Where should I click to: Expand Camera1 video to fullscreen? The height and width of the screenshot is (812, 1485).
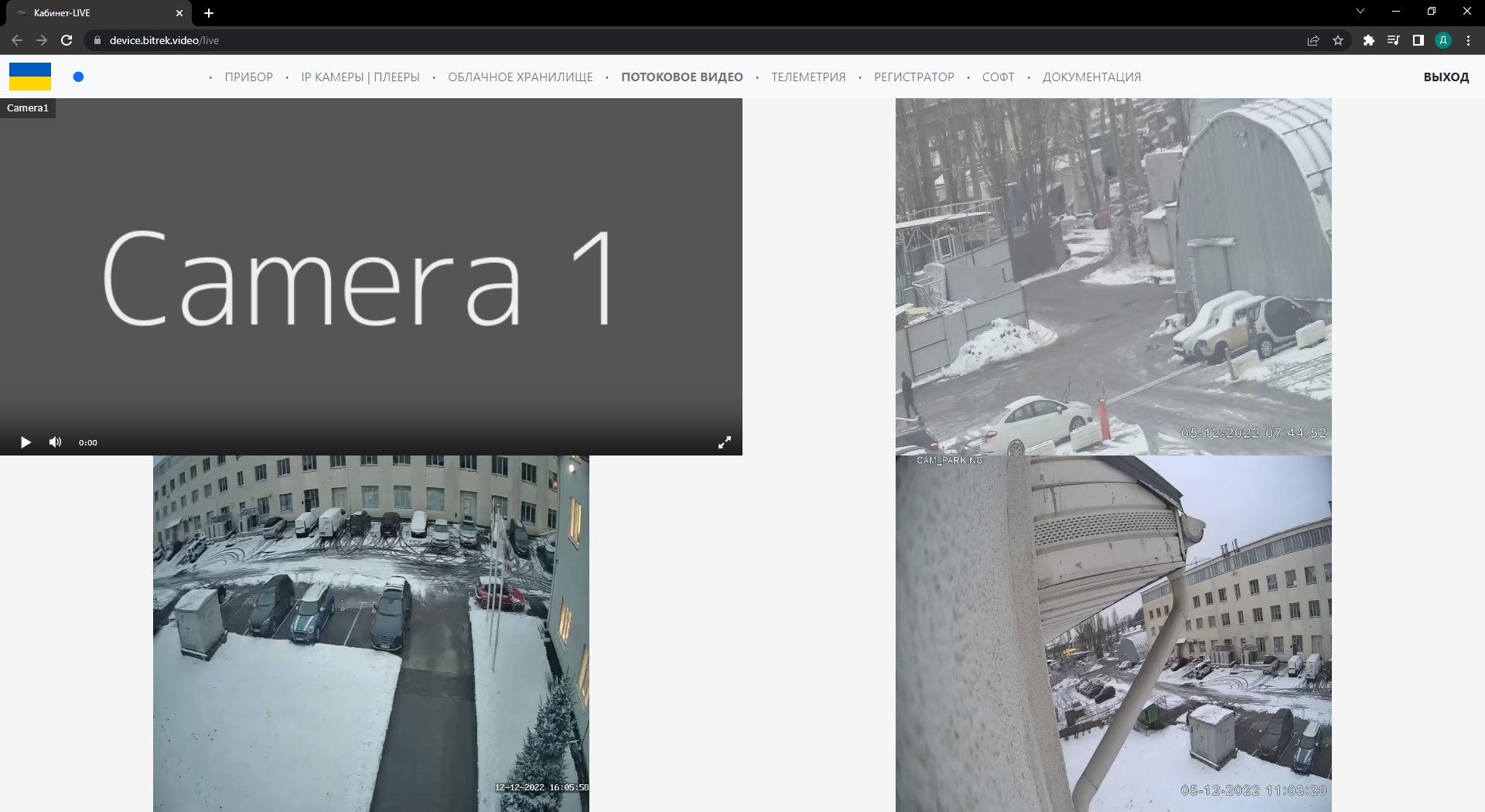[x=725, y=442]
